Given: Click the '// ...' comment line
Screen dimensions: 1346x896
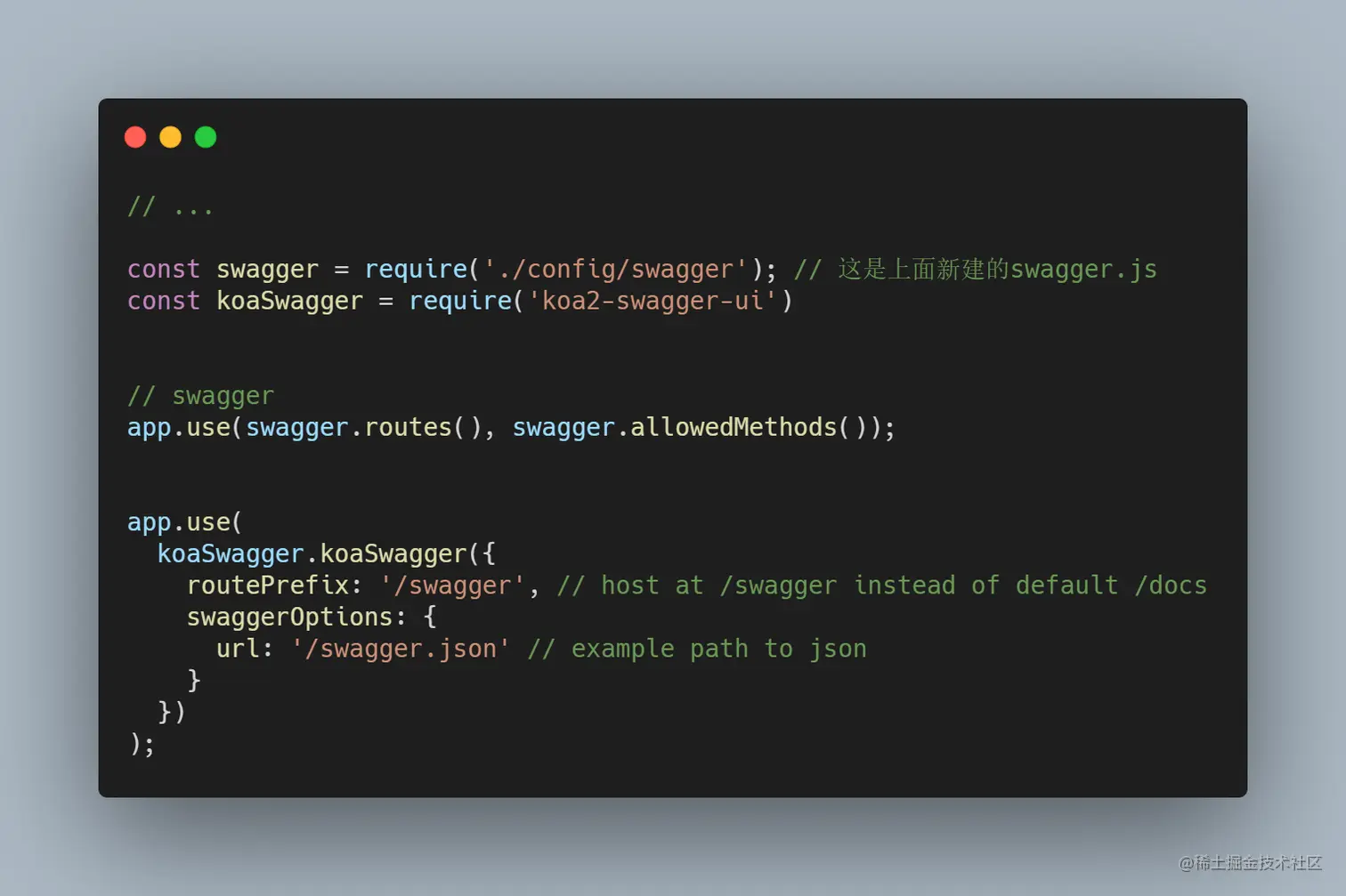Looking at the screenshot, I should click(x=170, y=207).
